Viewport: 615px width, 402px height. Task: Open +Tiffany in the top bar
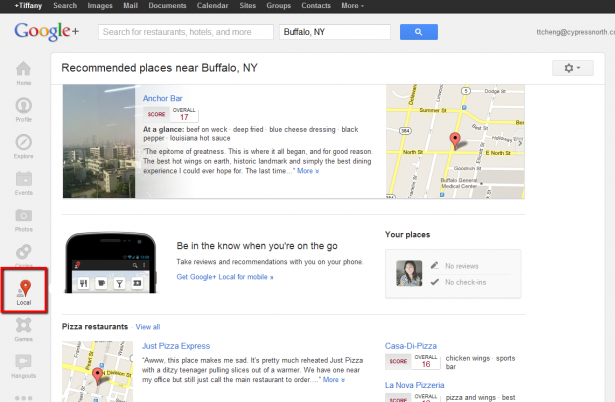tap(28, 6)
